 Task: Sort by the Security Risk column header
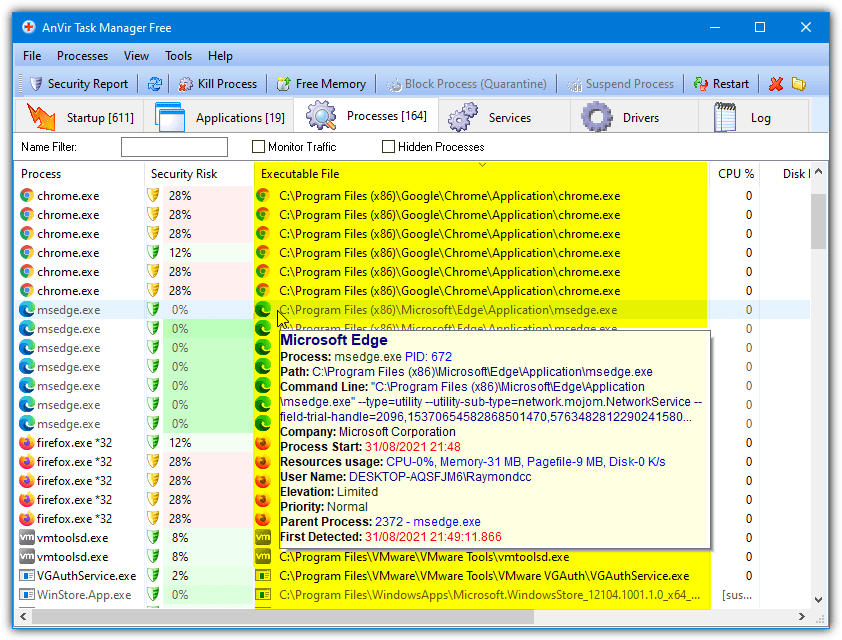coord(199,174)
